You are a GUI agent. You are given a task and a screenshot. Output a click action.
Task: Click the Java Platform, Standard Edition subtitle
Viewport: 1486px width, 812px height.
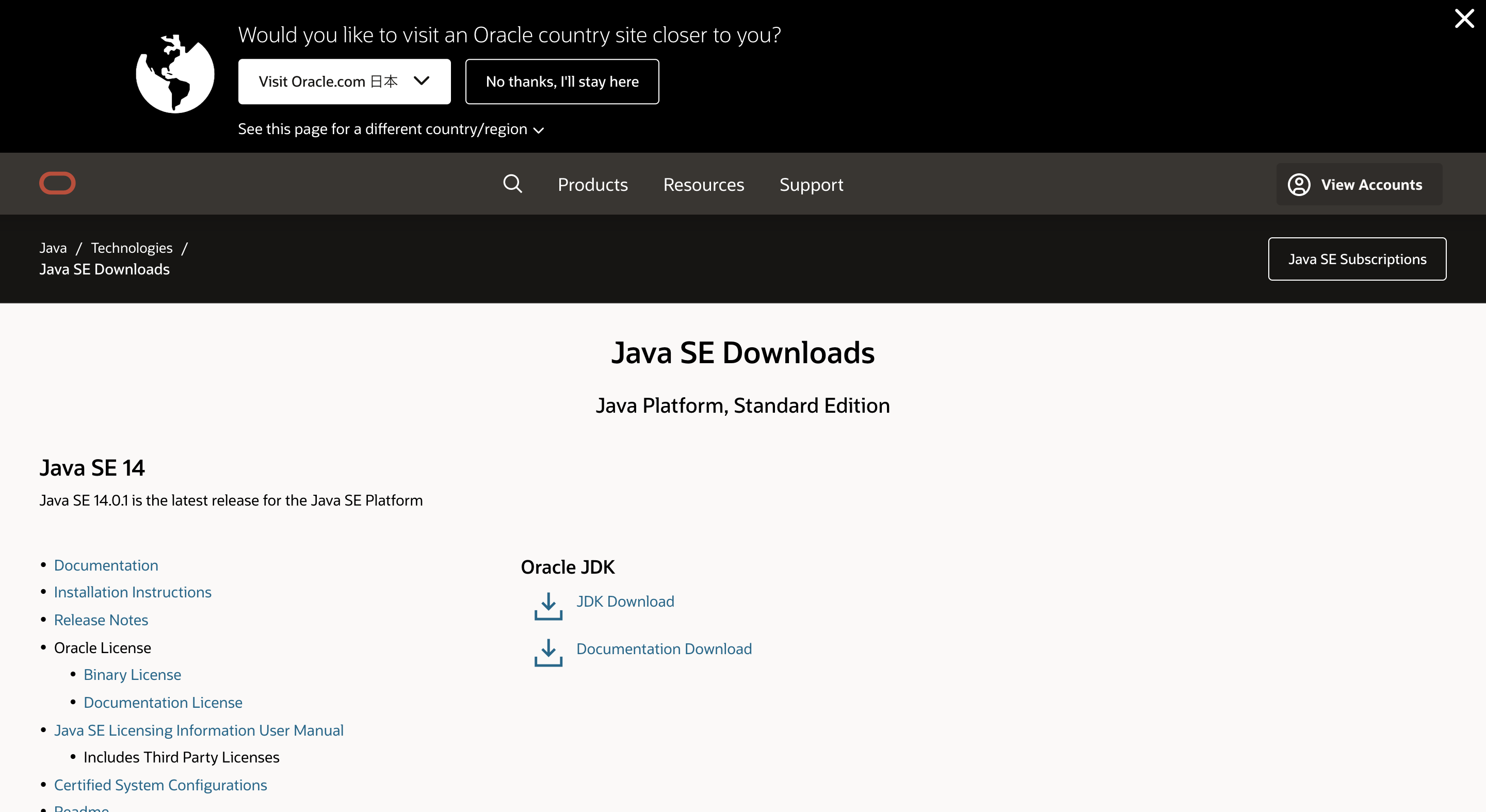click(x=742, y=405)
